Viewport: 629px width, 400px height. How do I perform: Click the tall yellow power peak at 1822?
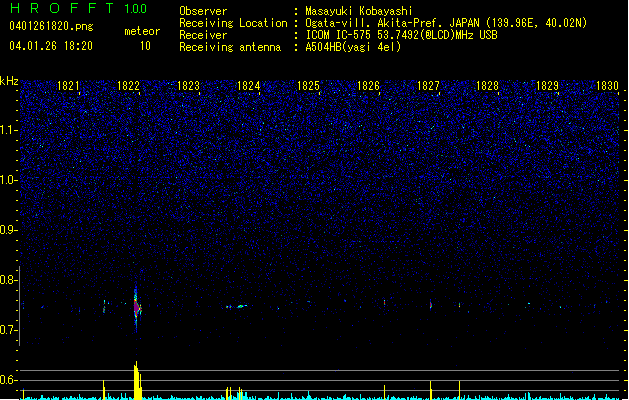(x=137, y=380)
